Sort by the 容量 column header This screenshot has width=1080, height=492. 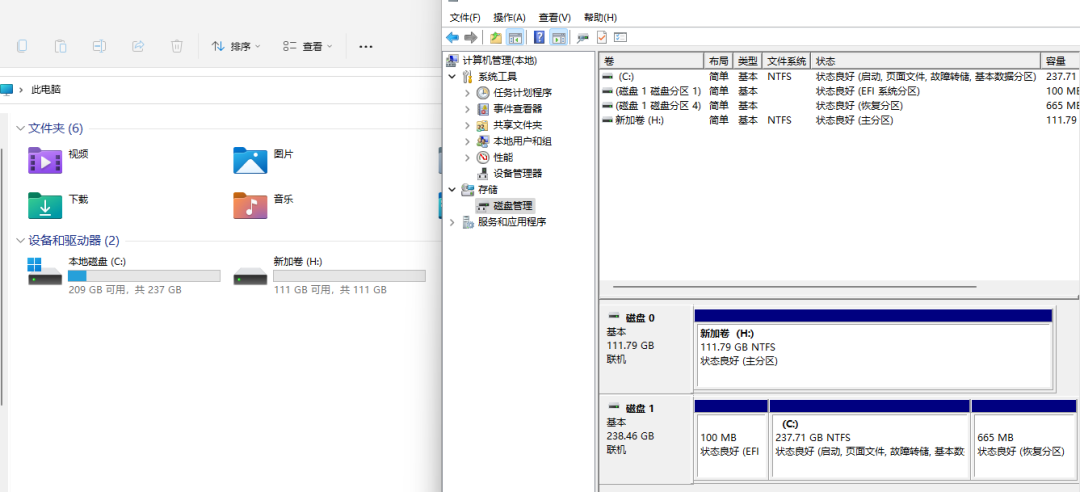tap(1060, 61)
